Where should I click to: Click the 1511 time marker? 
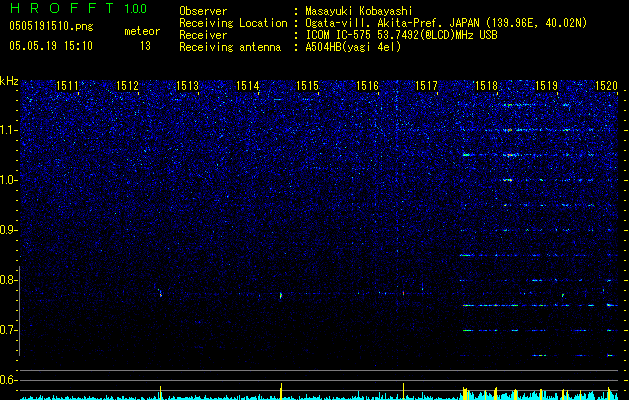pyautogui.click(x=67, y=85)
